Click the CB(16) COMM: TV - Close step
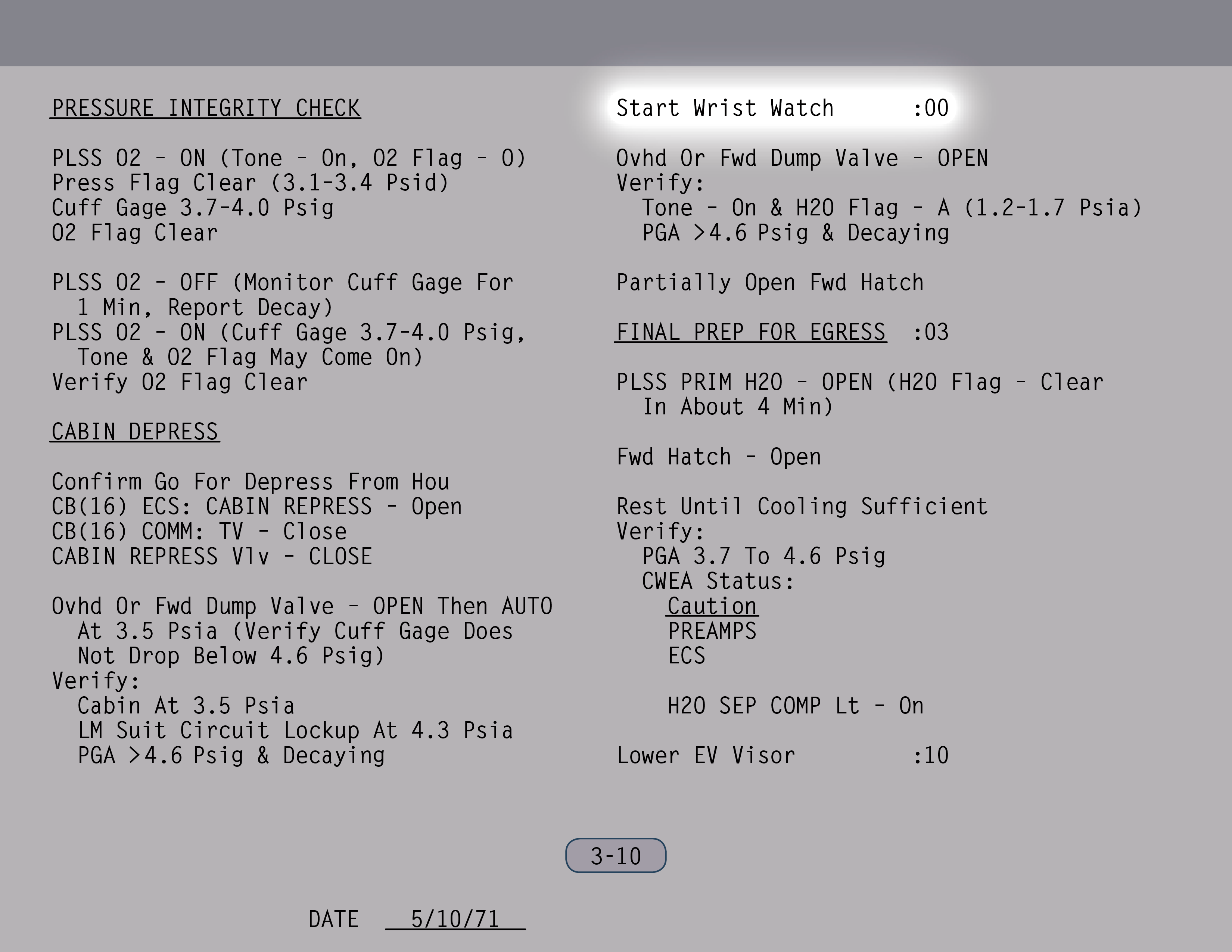This screenshot has width=1232, height=952. (199, 531)
